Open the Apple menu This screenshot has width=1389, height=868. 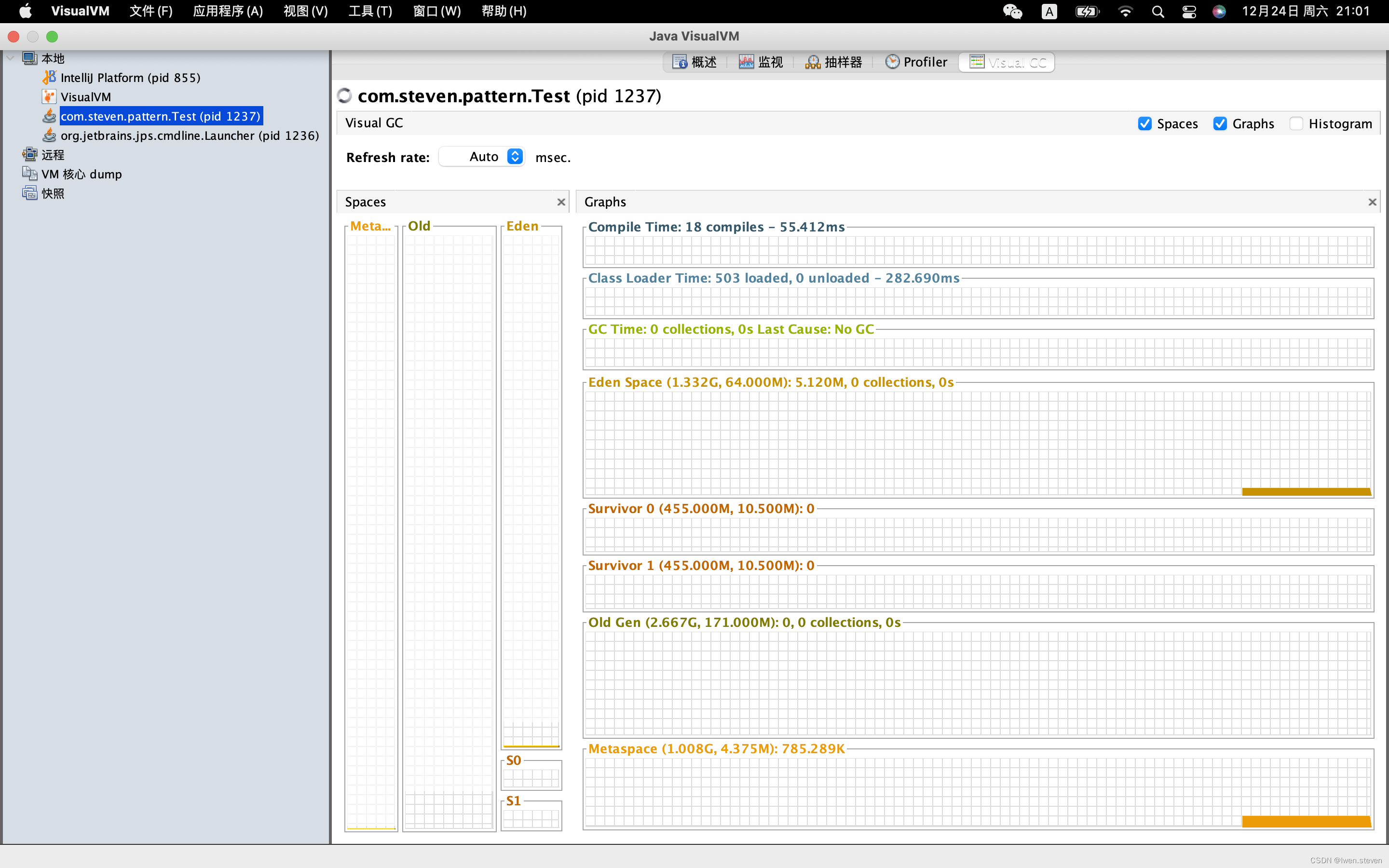coord(25,11)
